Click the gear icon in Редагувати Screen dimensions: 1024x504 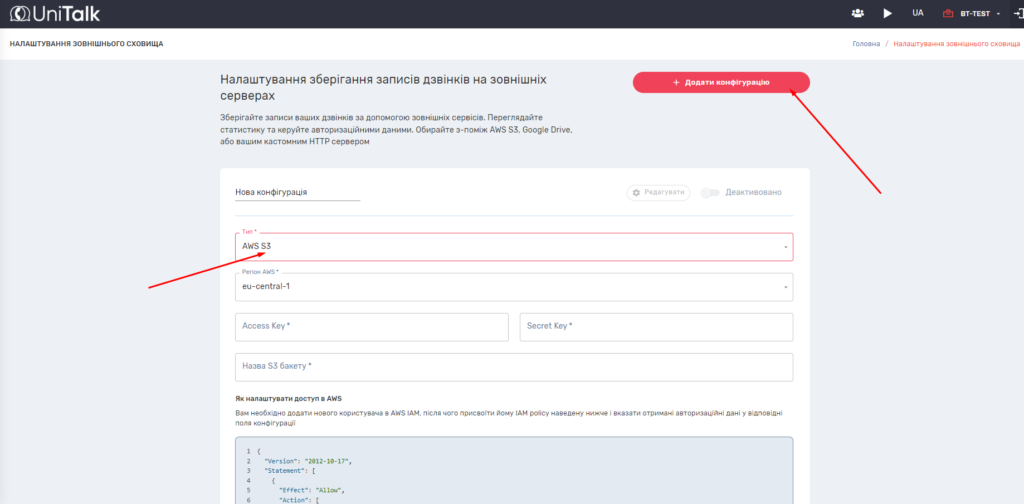click(636, 192)
